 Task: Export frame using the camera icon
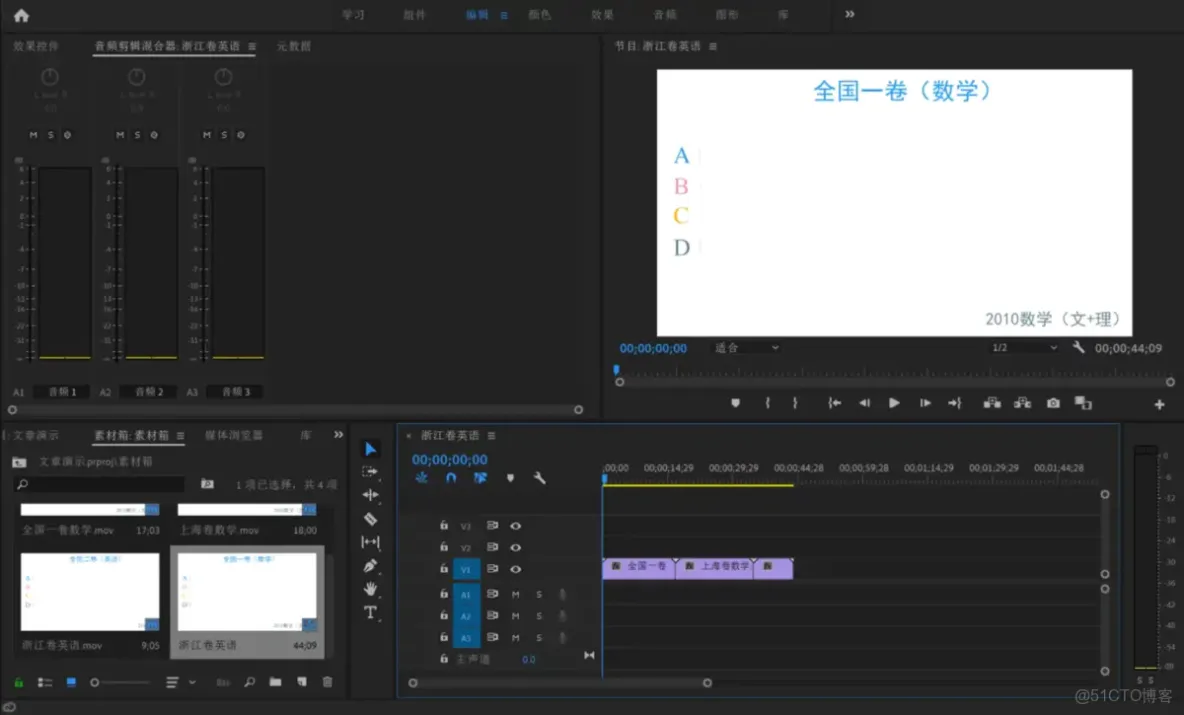tap(1053, 403)
